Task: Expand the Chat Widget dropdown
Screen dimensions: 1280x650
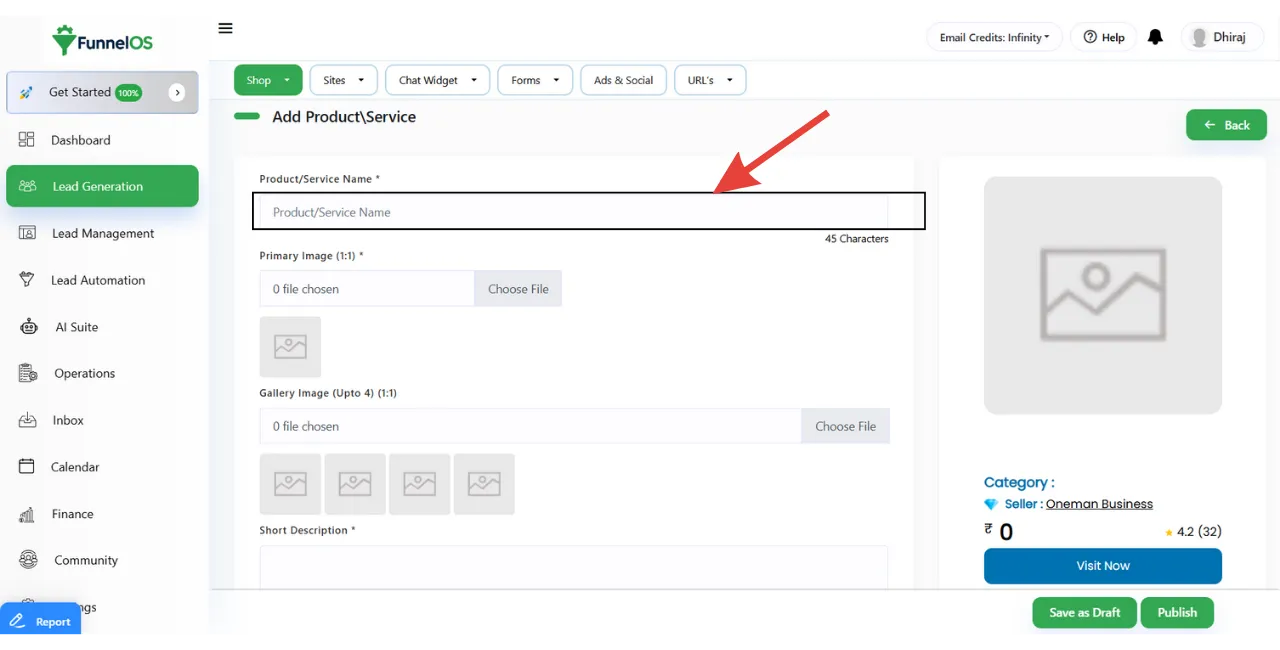Action: [x=437, y=80]
